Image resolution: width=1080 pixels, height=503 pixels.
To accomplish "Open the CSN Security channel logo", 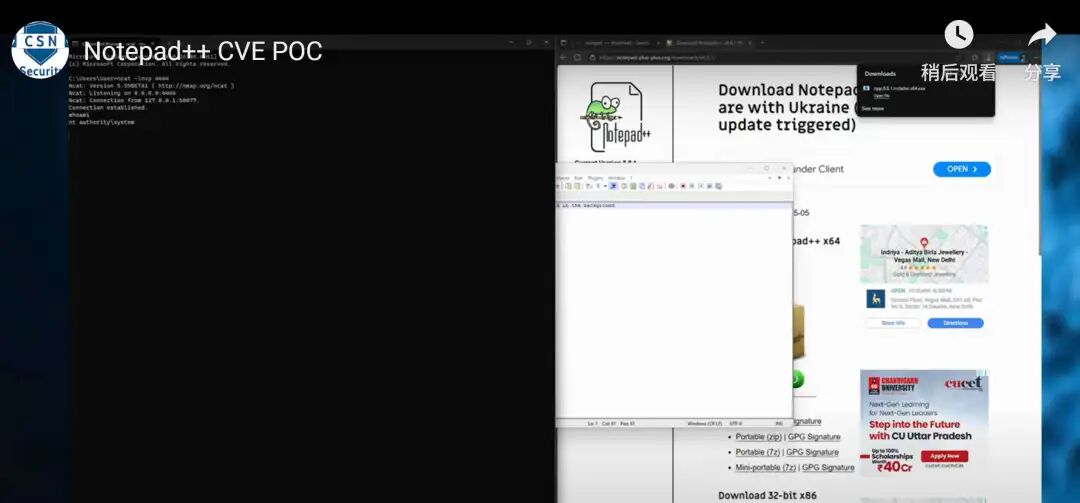I will tap(40, 50).
